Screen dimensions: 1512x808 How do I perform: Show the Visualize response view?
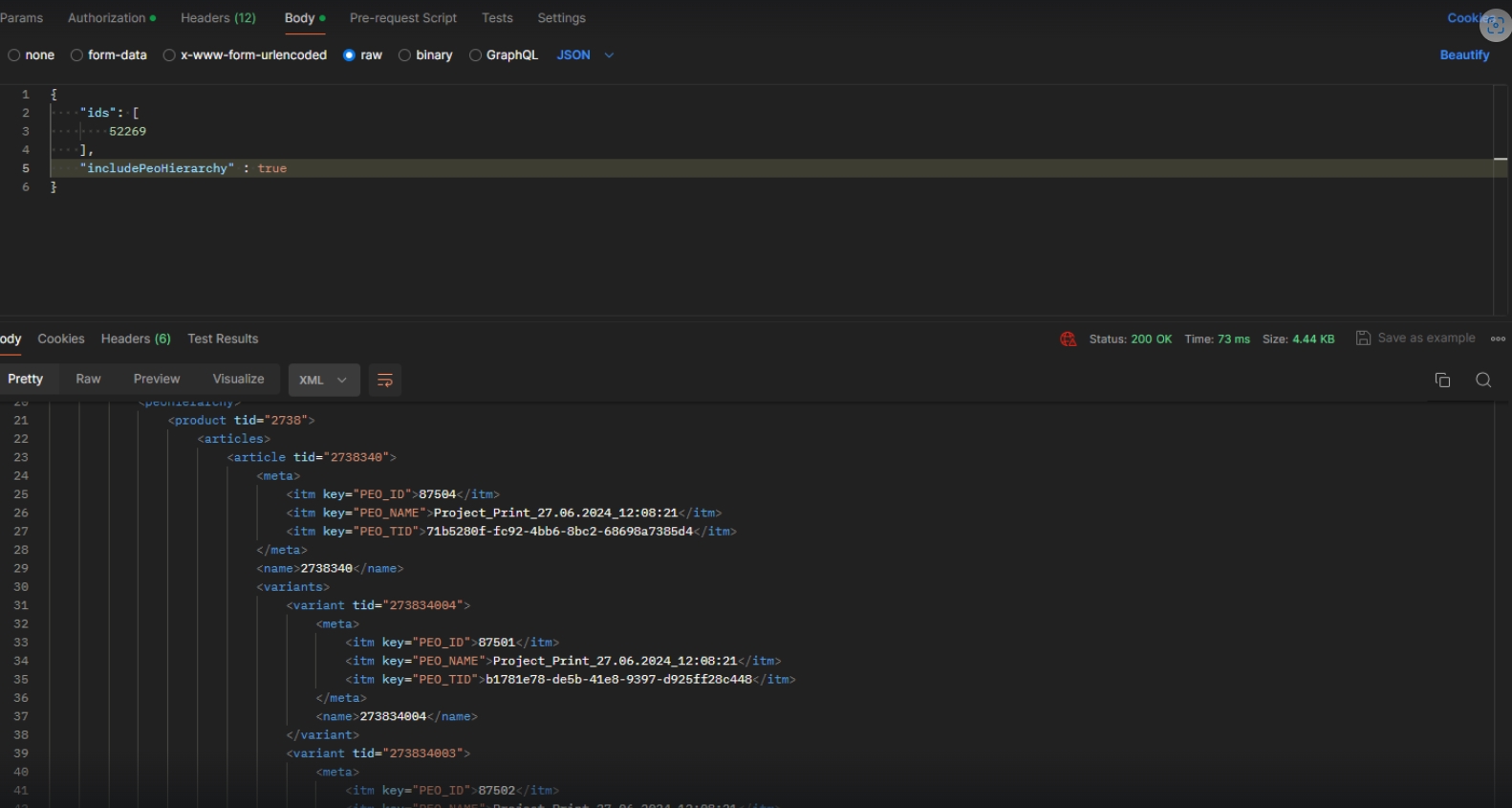tap(238, 380)
